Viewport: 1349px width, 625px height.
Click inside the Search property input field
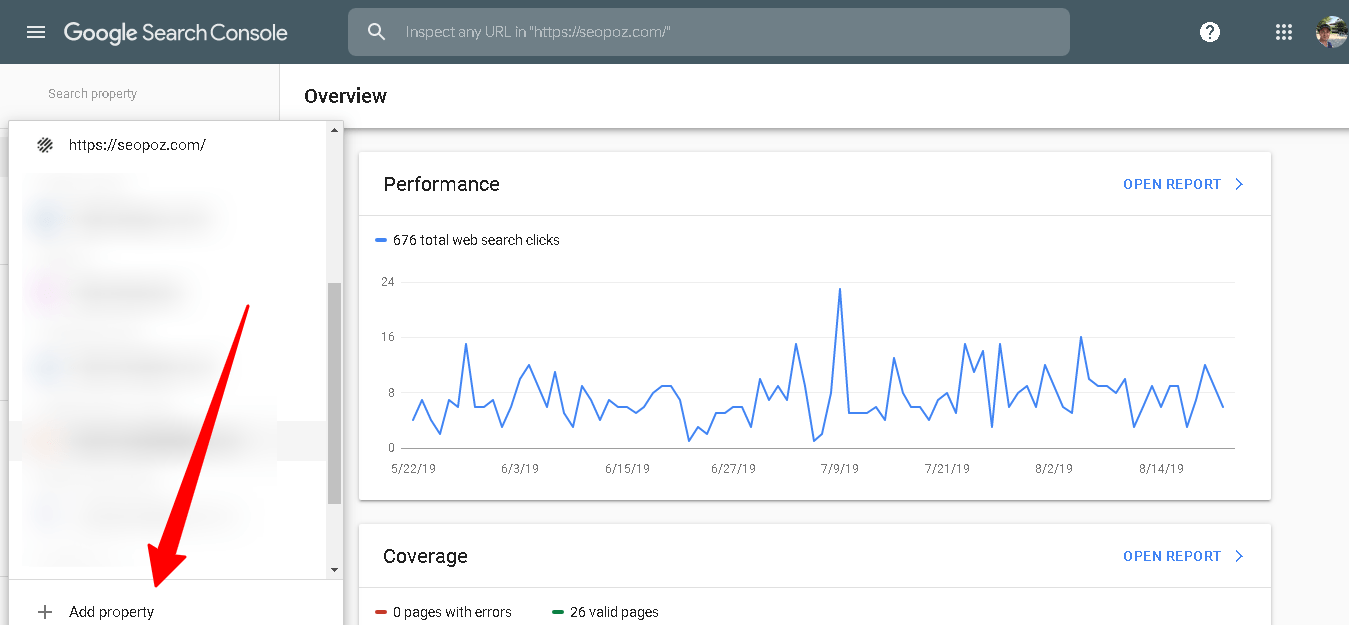(140, 93)
